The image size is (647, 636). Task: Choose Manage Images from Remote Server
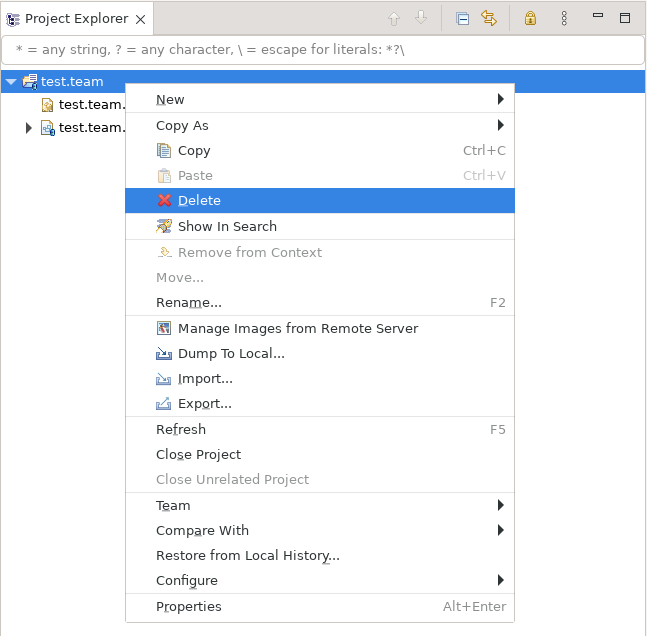320,329
